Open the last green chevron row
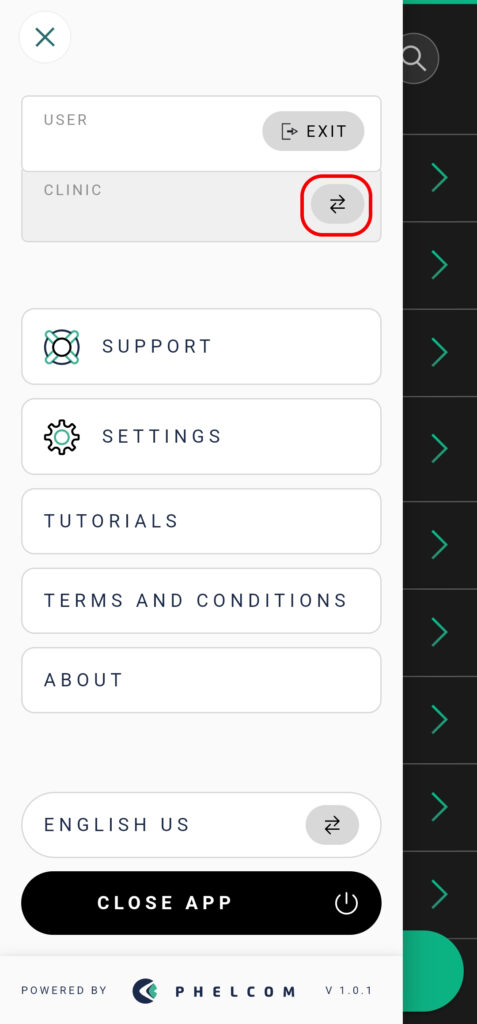 [x=440, y=894]
